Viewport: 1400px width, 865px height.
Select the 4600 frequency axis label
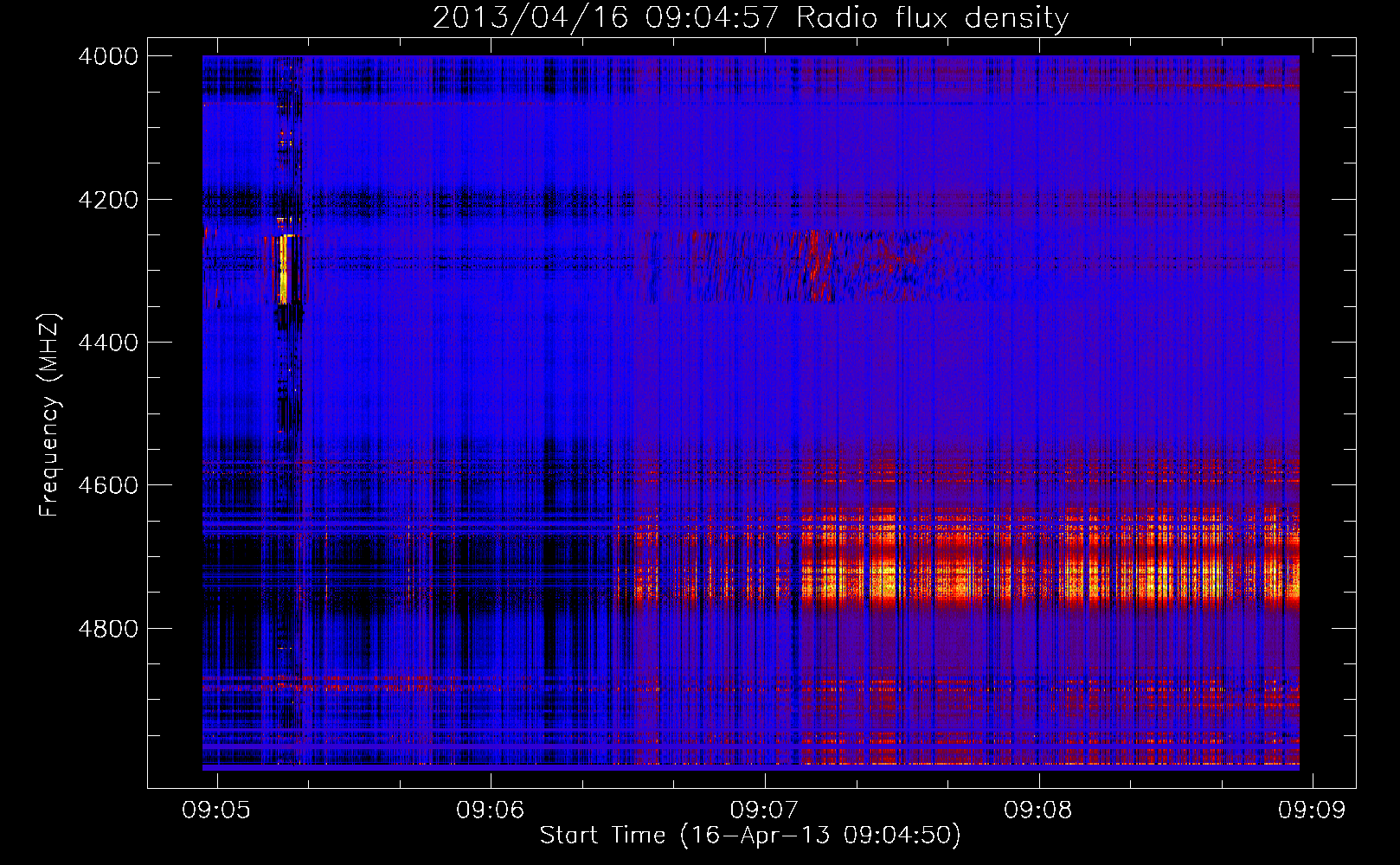pyautogui.click(x=108, y=485)
